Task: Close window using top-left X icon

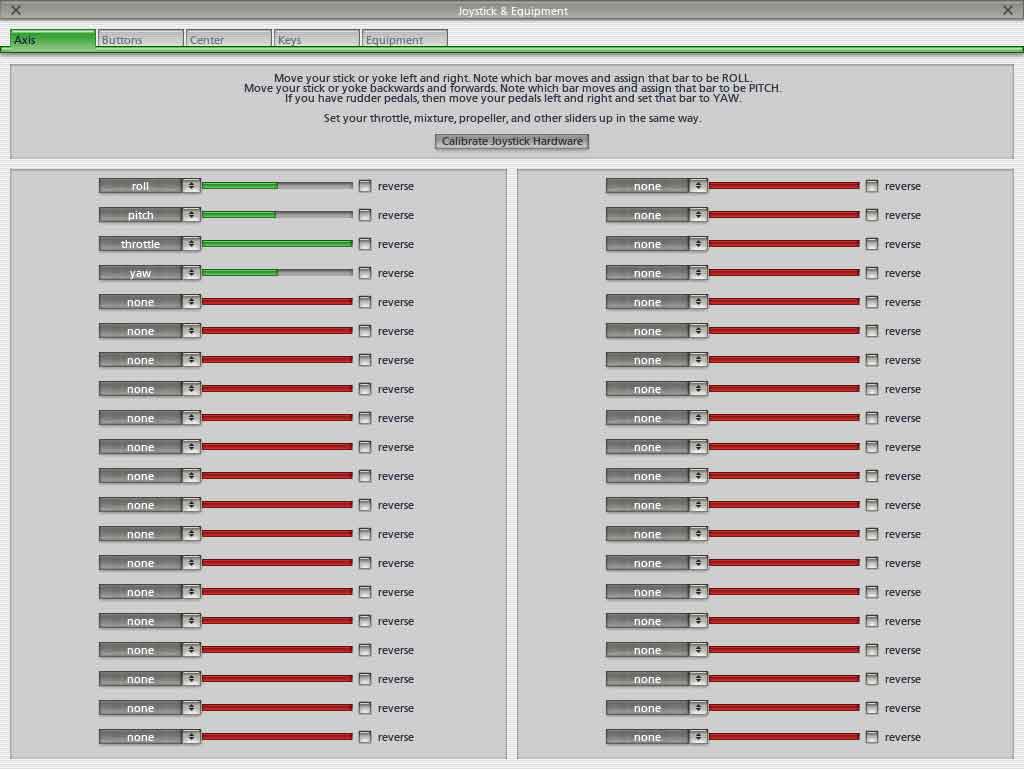Action: [x=16, y=10]
